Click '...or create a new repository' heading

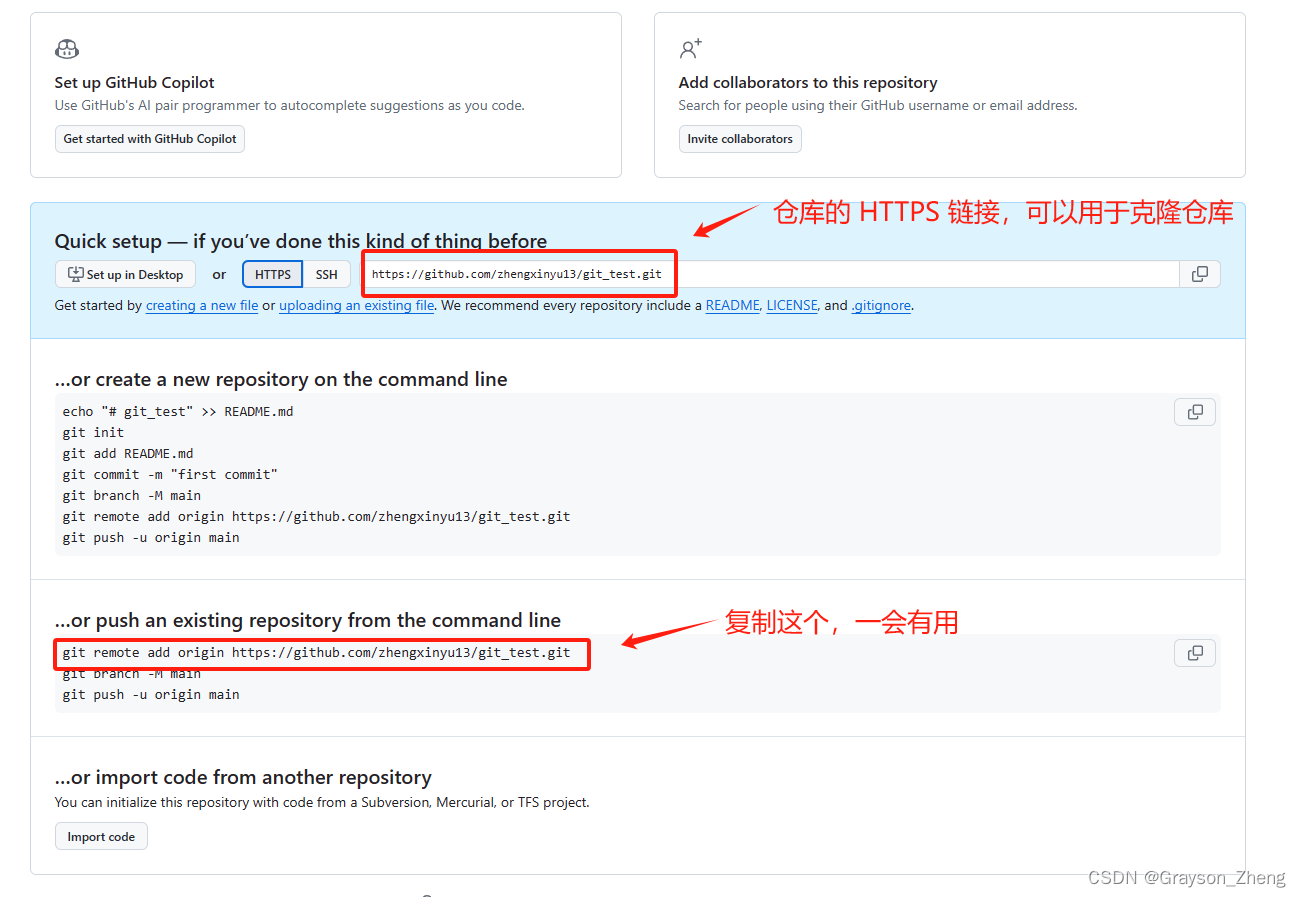[281, 379]
